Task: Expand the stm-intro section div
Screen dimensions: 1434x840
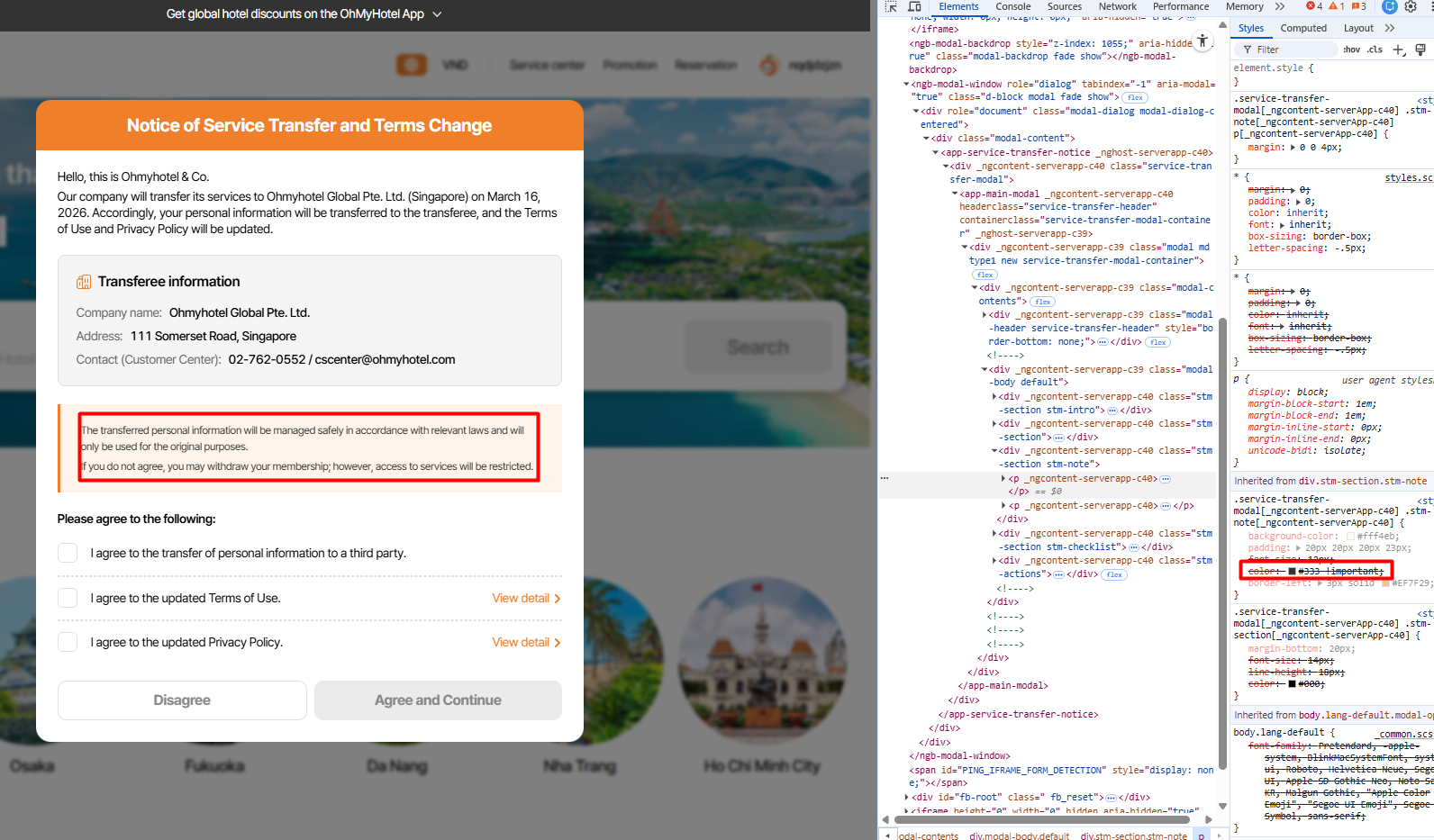Action: click(994, 397)
